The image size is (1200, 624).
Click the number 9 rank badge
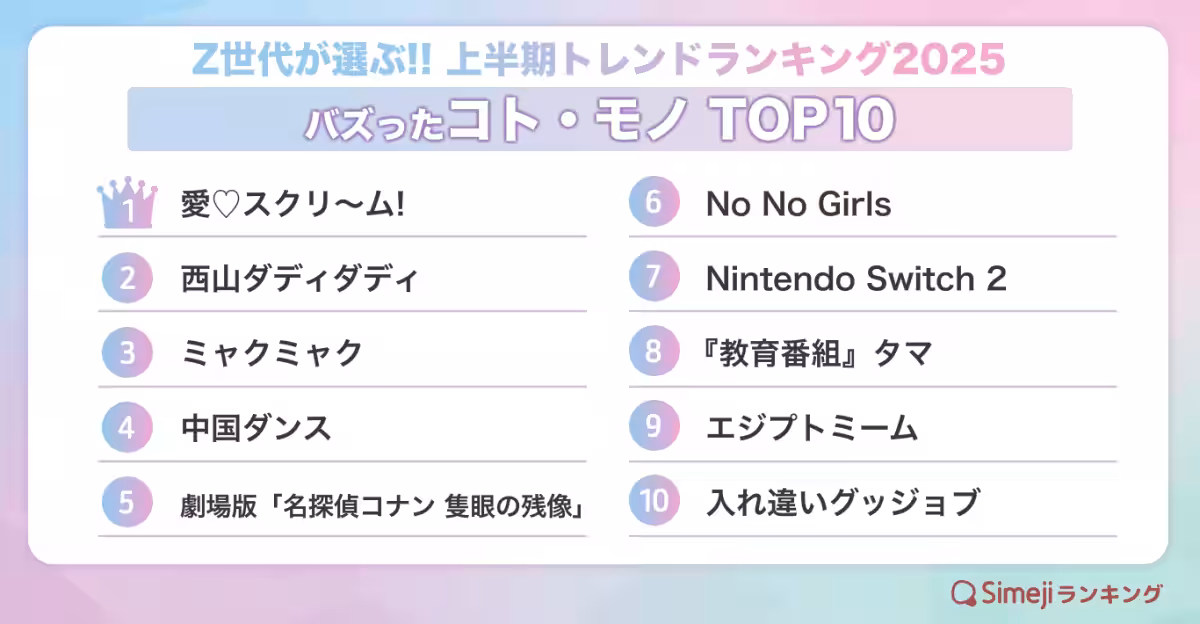coord(654,427)
